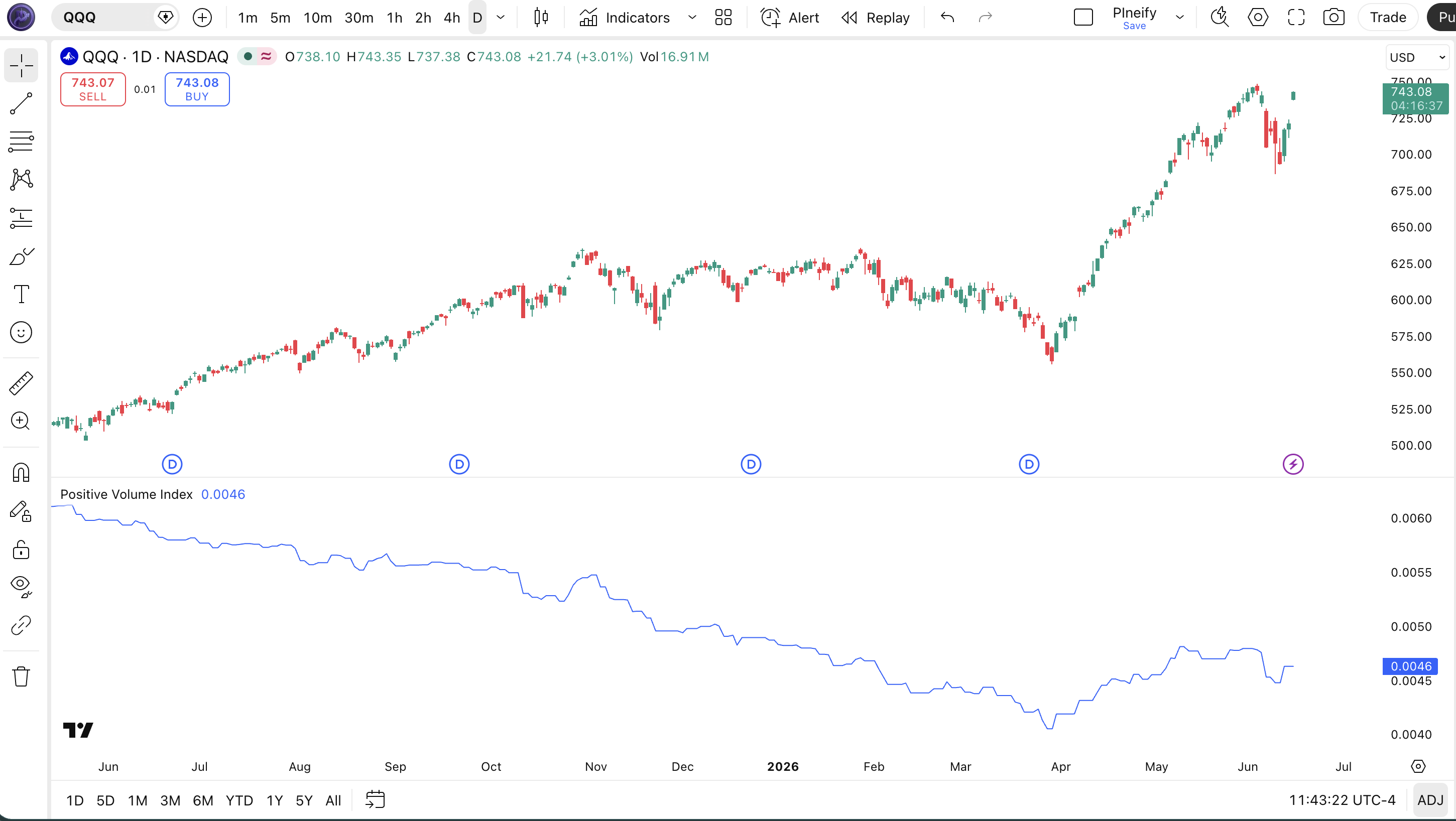Enter fullscreen mode

[1296, 18]
